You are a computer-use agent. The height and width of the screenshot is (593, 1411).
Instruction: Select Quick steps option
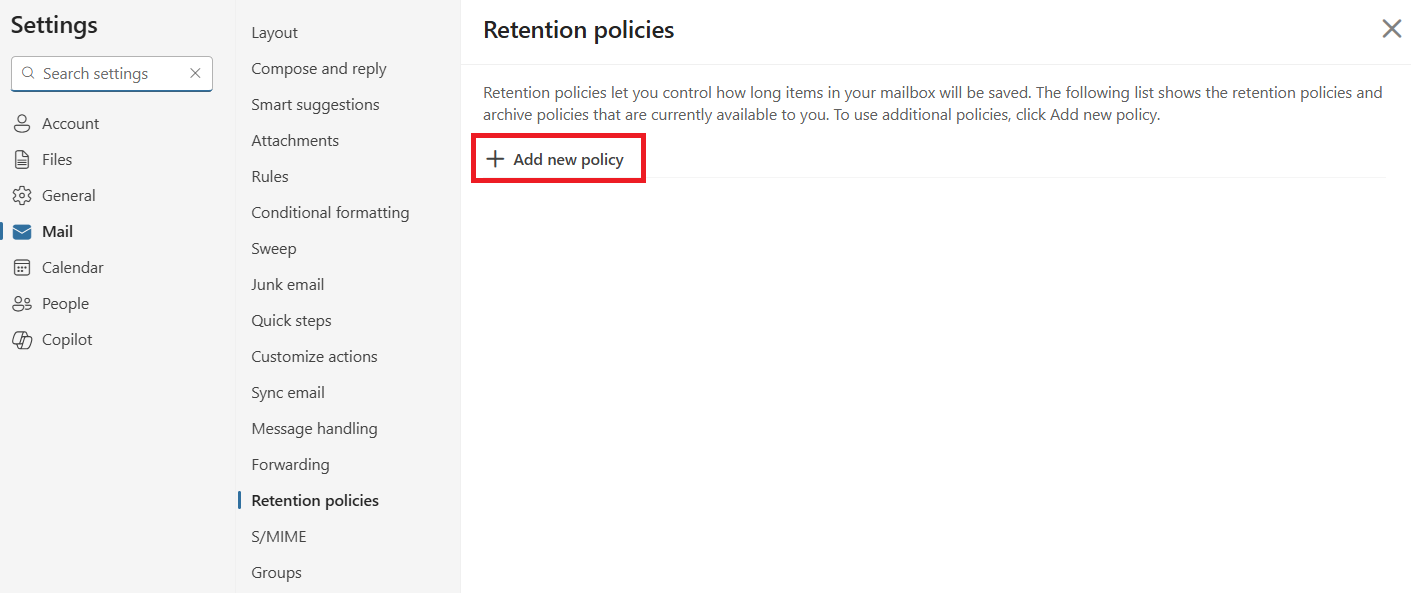click(291, 321)
